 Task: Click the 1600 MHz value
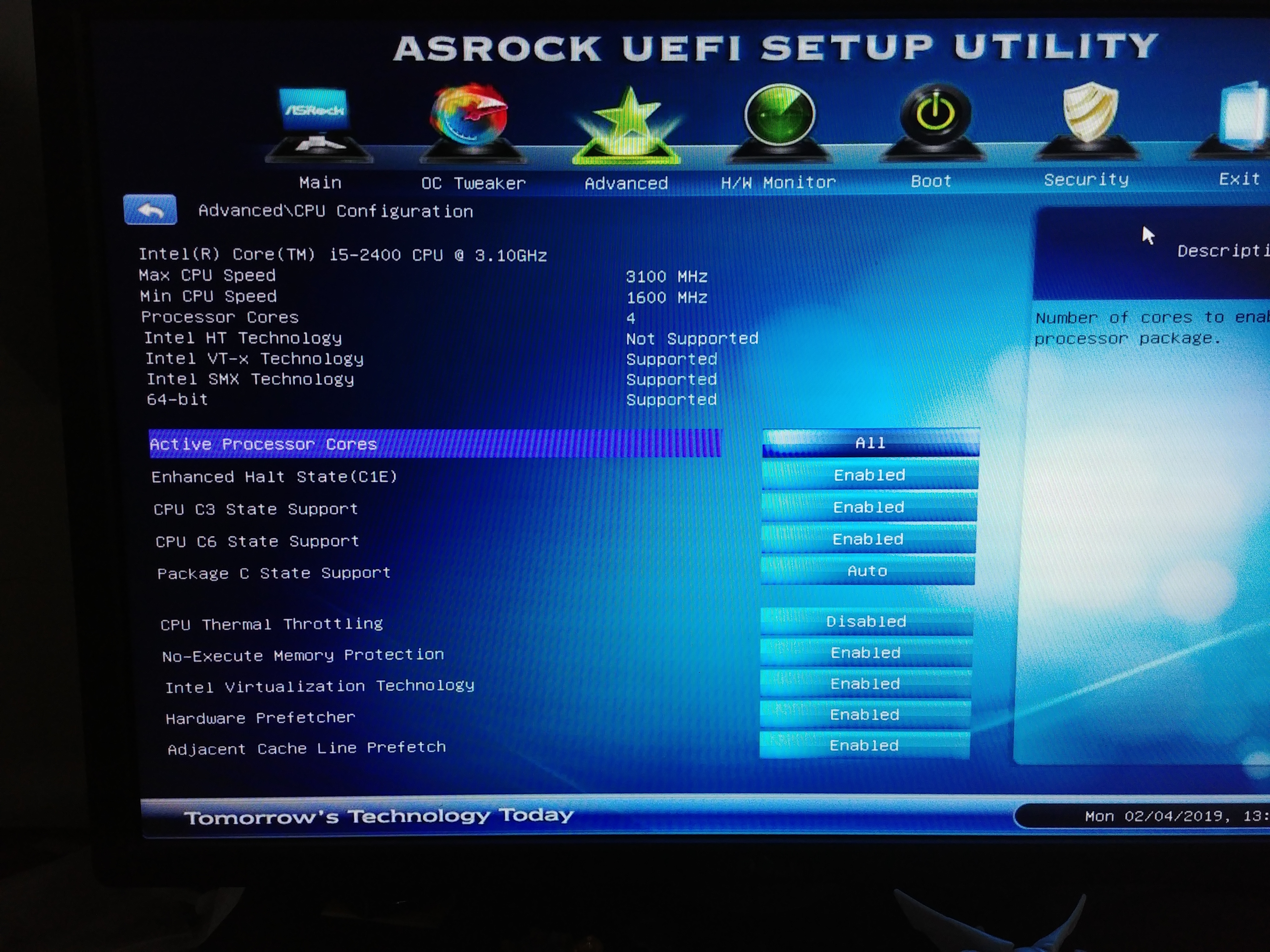[667, 297]
